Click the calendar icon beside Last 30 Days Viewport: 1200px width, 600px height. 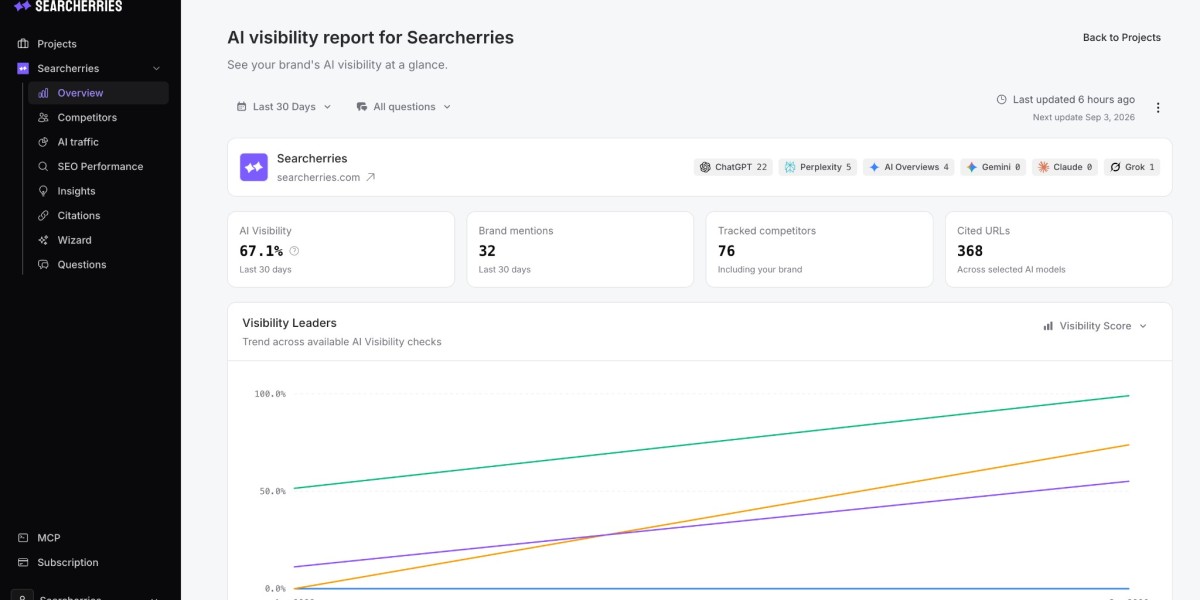tap(241, 107)
